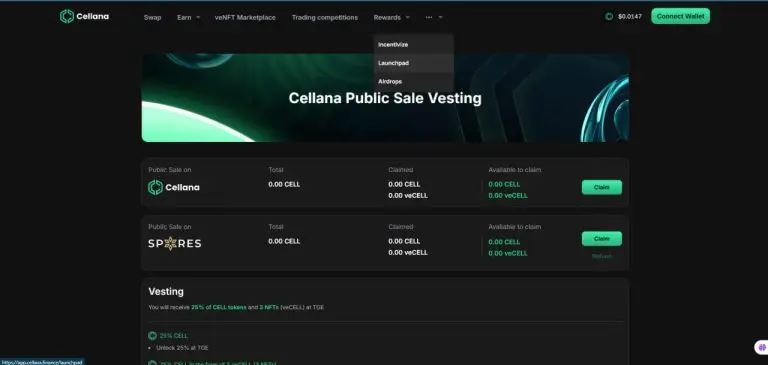
Task: Click the Cellana logo in Public Sale row
Action: [x=173, y=187]
